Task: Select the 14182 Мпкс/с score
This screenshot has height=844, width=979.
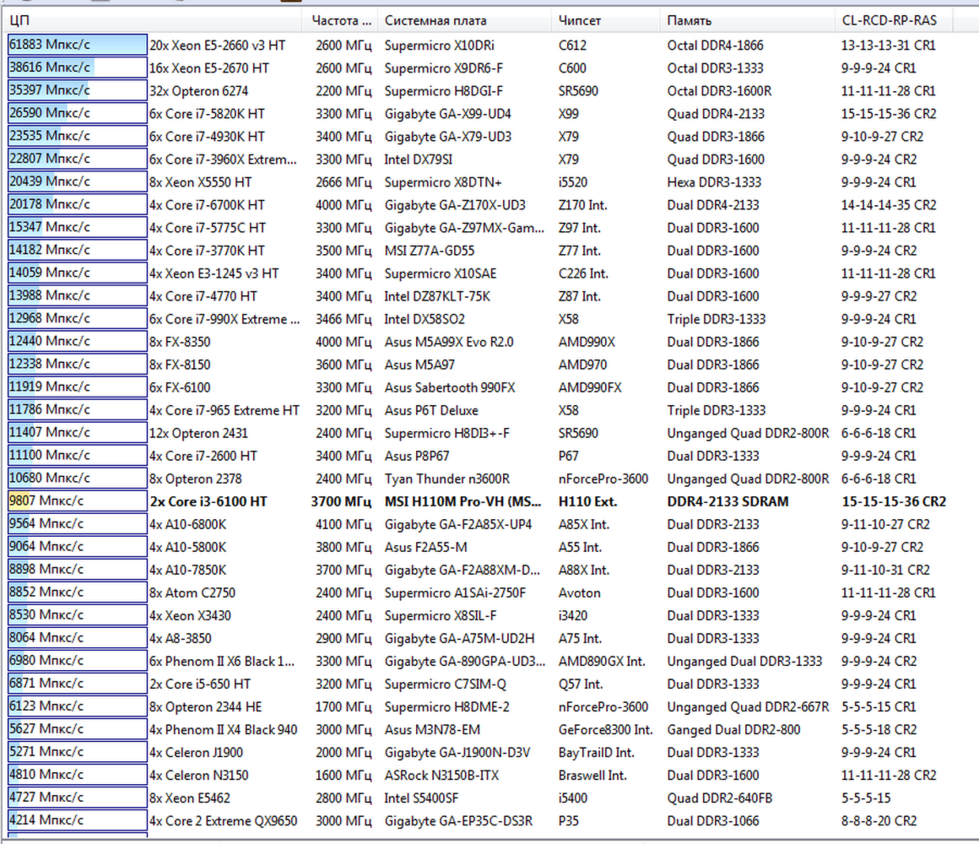Action: [x=77, y=250]
